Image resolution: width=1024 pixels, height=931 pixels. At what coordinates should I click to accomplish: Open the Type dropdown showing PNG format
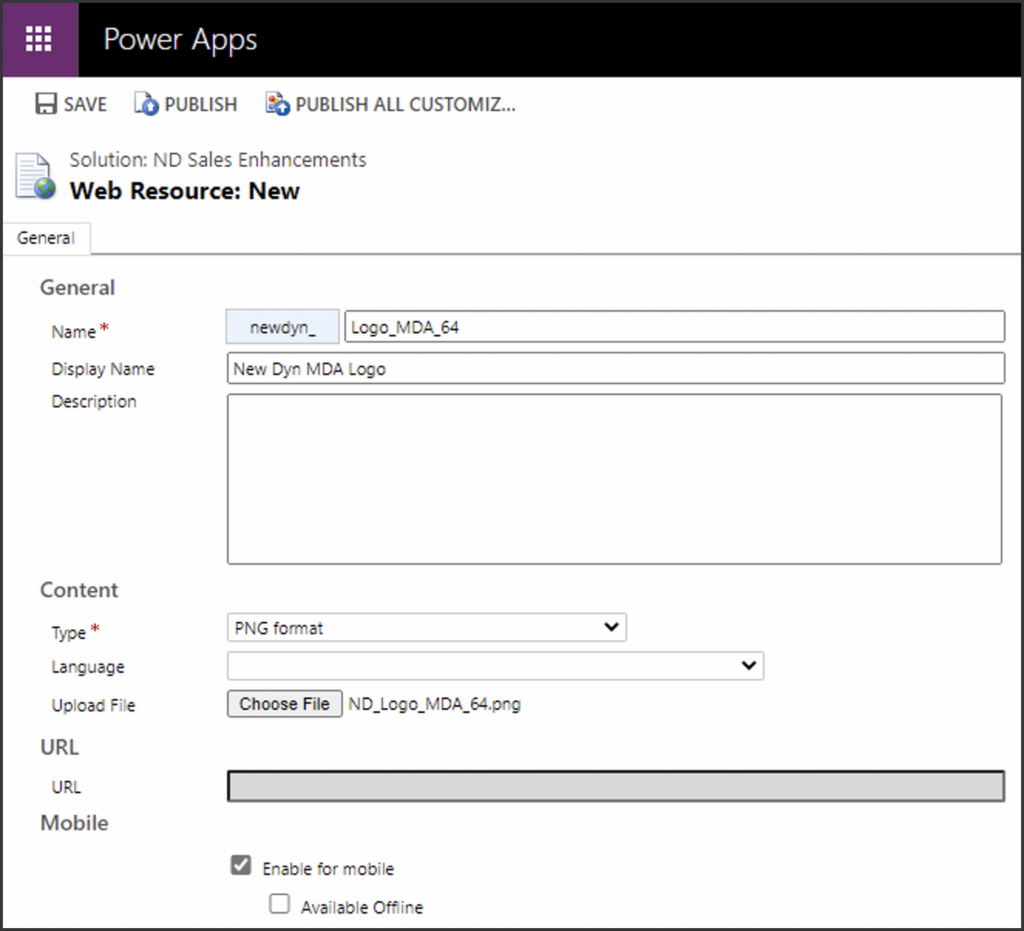pos(426,627)
